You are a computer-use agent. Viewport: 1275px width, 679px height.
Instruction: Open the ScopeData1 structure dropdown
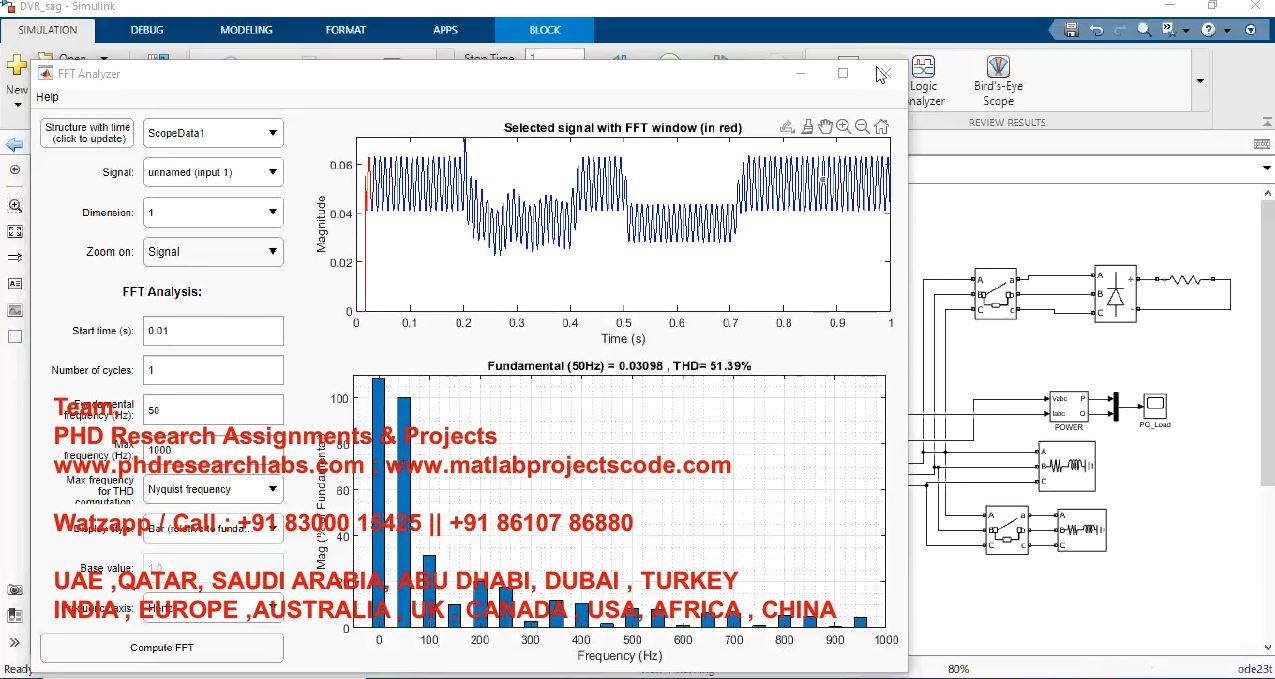pyautogui.click(x=213, y=133)
